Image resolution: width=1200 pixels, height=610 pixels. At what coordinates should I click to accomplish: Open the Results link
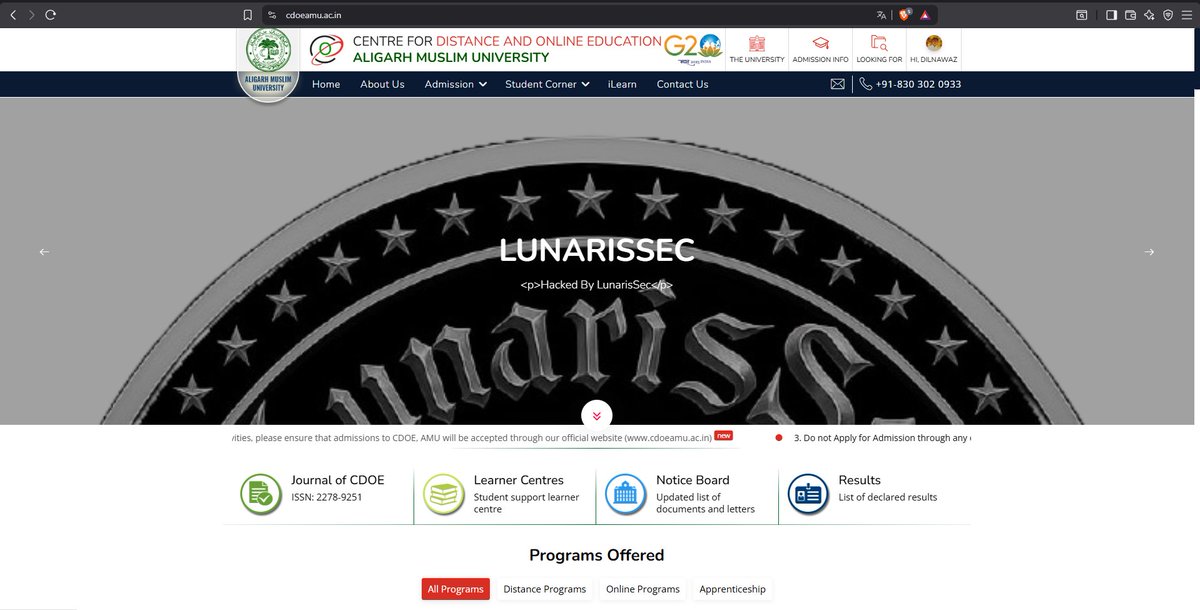click(x=860, y=480)
